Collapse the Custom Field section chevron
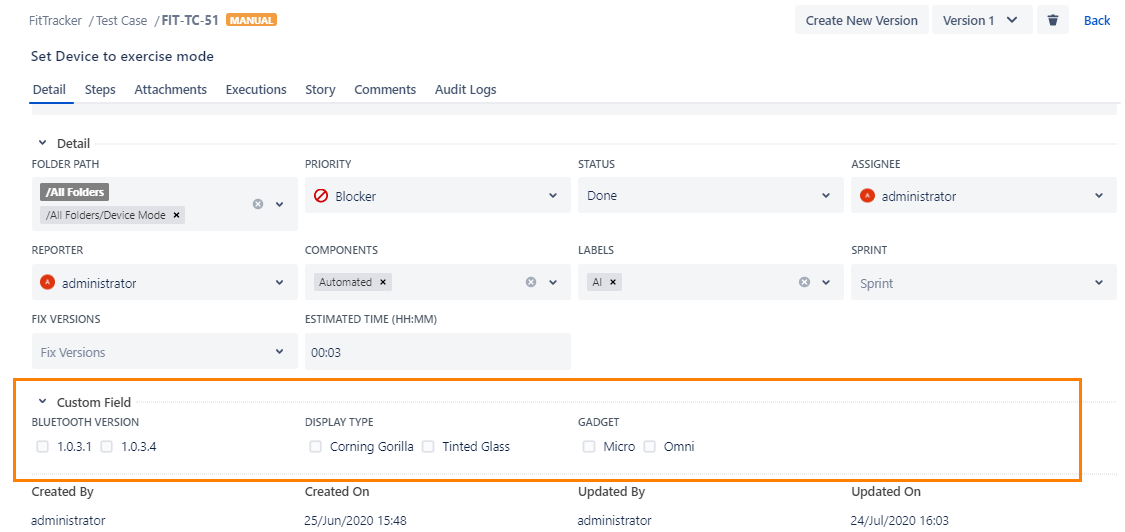 click(43, 402)
